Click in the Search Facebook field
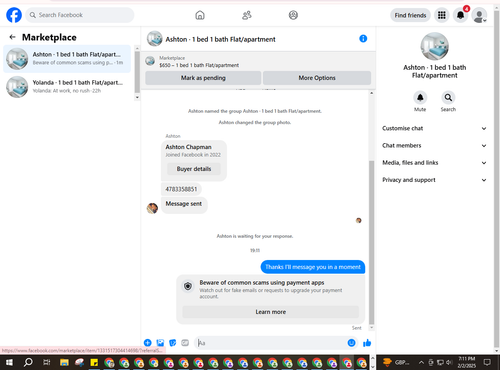Screen dimensions: 500x370 coord(80,15)
